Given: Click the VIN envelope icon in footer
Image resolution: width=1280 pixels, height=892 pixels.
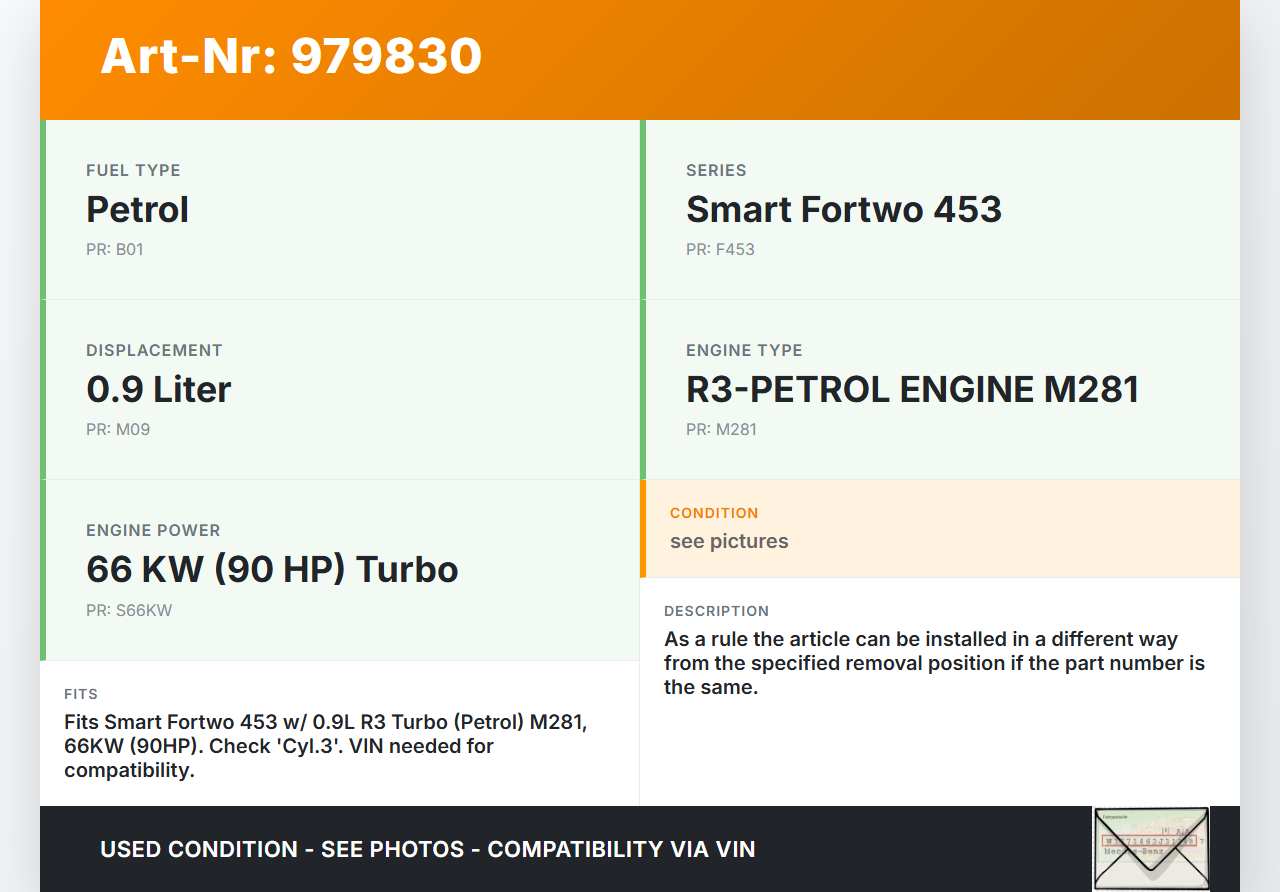Looking at the screenshot, I should tap(1150, 848).
